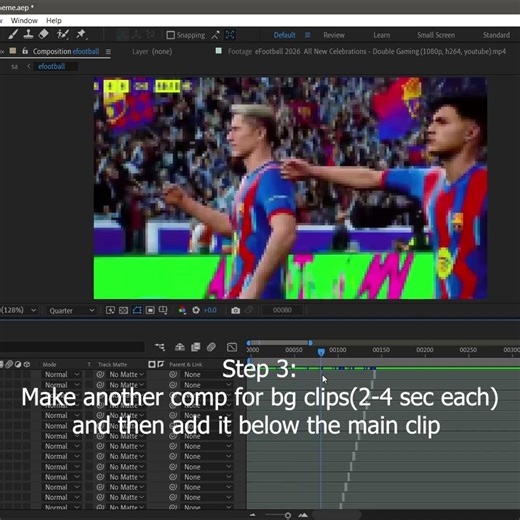Click the +0.0 exposure value
The height and width of the screenshot is (520, 520).
(210, 310)
